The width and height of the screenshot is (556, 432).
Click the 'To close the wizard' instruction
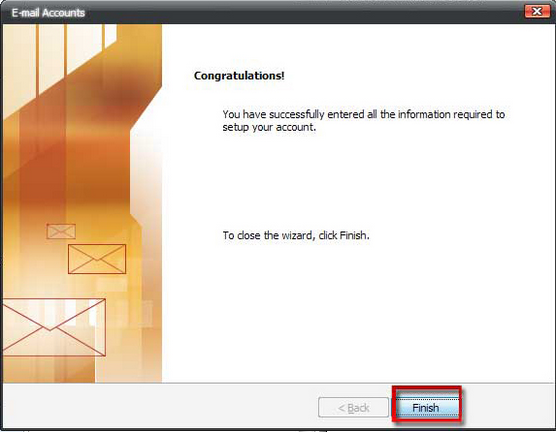tap(296, 235)
